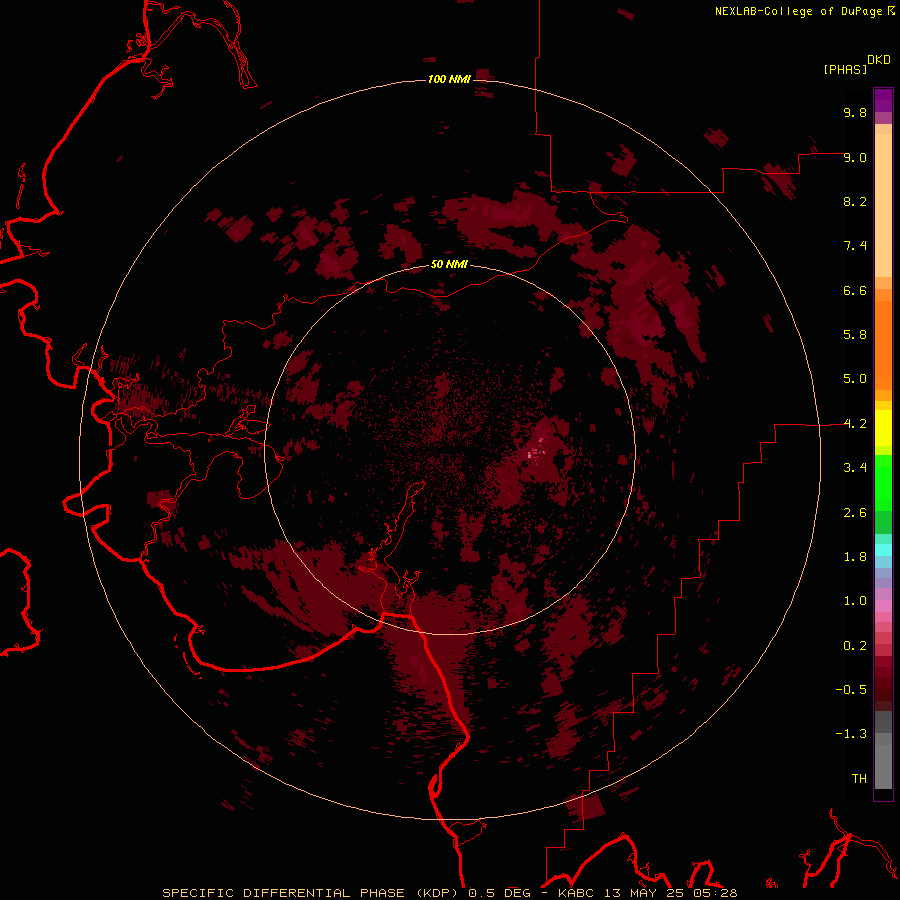
Task: Click the 50 NMI range ring label
Action: [x=449, y=264]
